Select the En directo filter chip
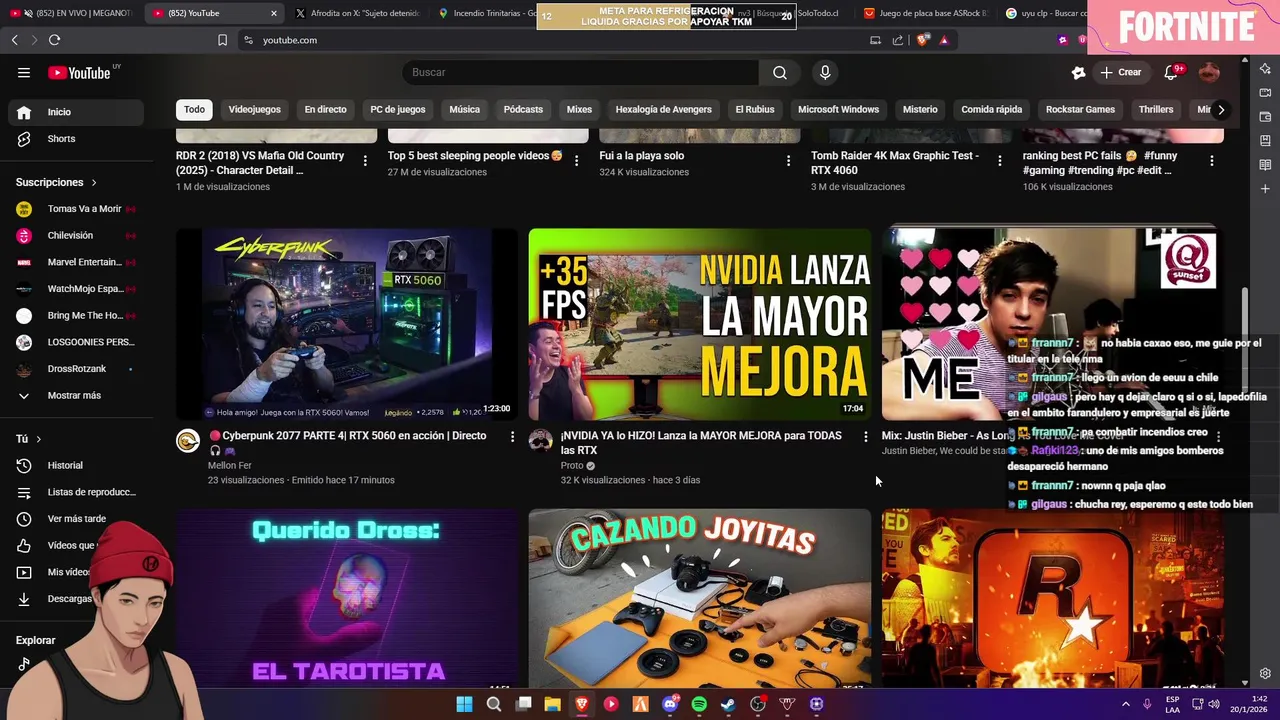 click(x=325, y=110)
